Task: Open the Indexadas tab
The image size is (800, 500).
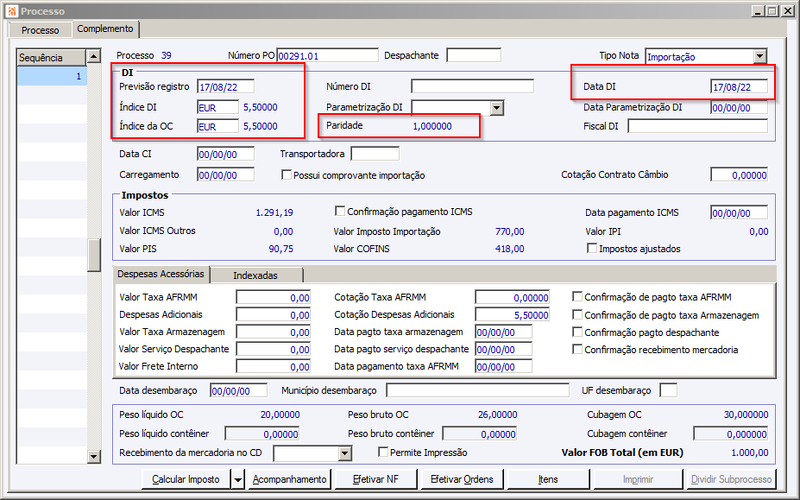Action: [x=256, y=275]
